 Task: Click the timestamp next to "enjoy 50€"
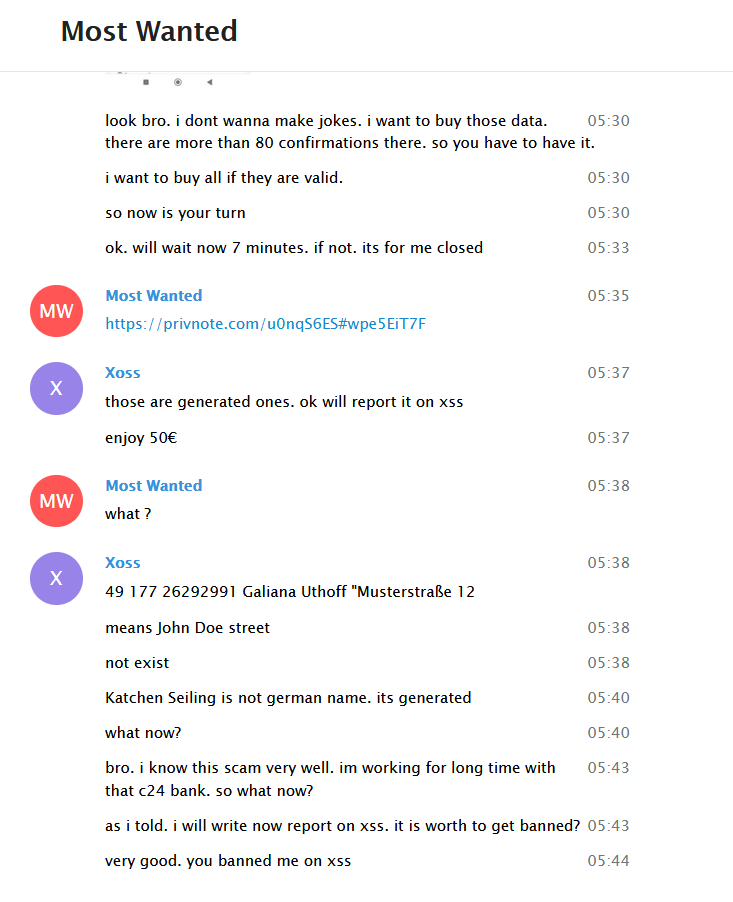(608, 438)
